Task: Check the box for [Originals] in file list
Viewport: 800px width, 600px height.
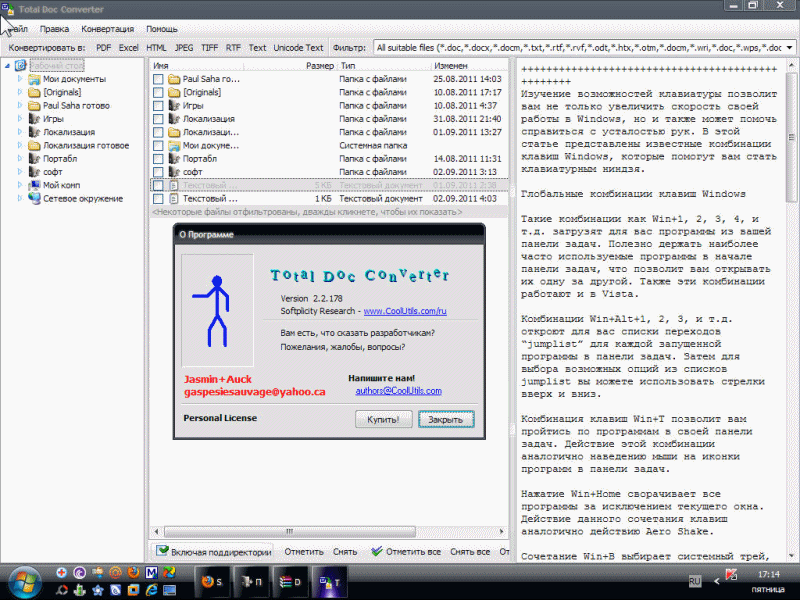Action: (x=158, y=92)
